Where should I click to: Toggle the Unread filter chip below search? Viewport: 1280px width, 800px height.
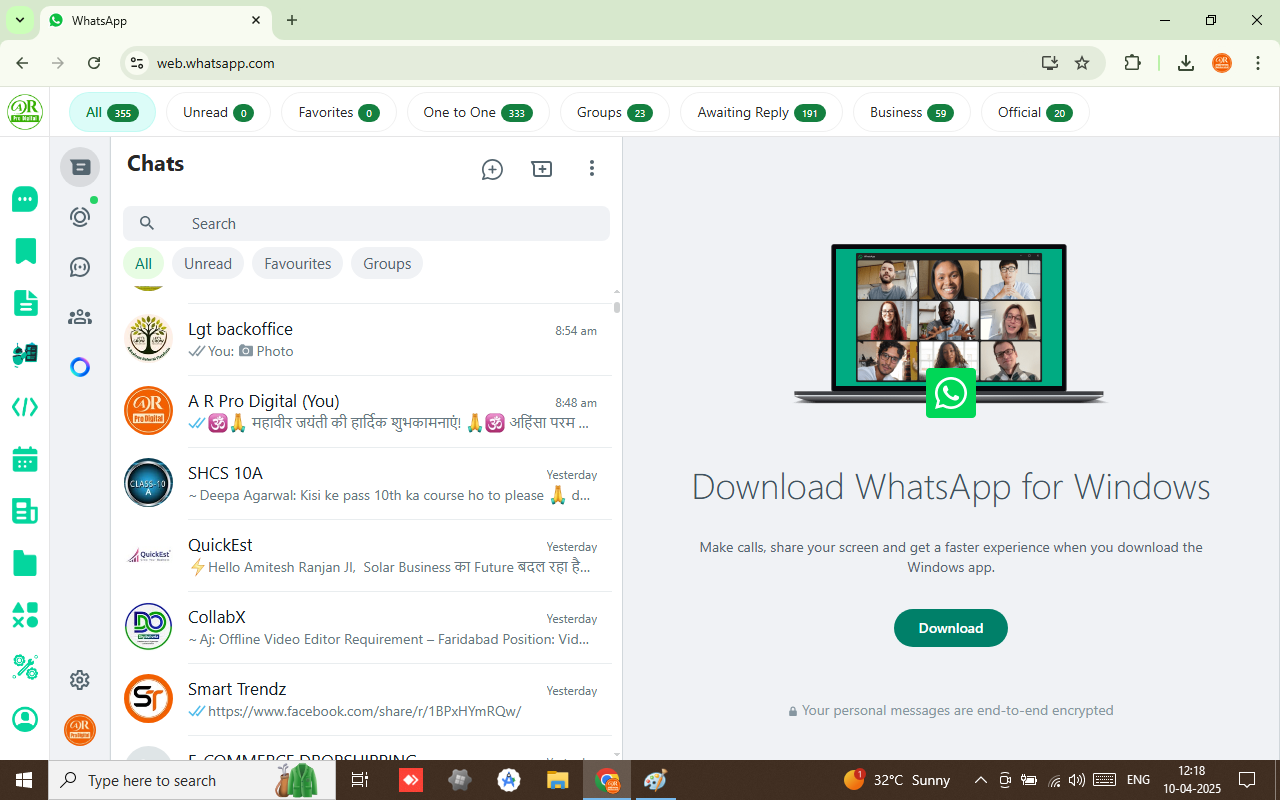tap(208, 264)
